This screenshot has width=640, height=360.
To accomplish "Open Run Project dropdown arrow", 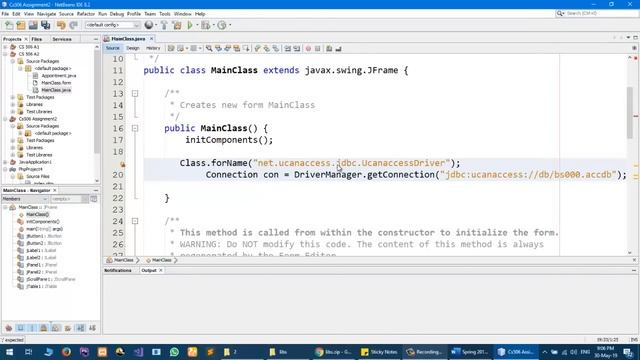I will (x=197, y=25).
